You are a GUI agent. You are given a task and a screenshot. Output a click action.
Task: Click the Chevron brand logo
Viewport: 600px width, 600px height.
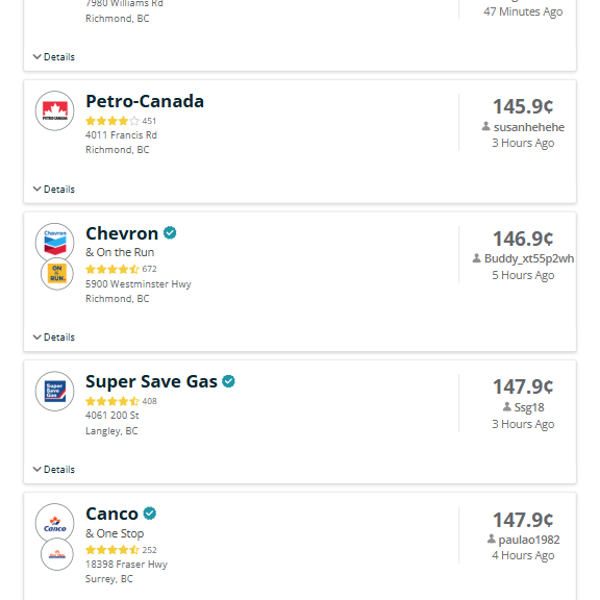[x=55, y=242]
